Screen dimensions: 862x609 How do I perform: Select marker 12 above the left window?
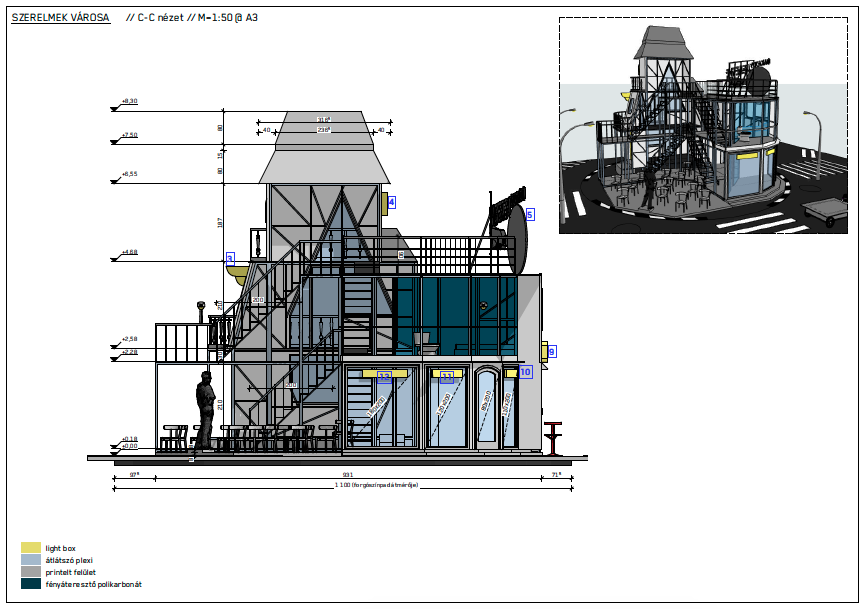(x=384, y=377)
